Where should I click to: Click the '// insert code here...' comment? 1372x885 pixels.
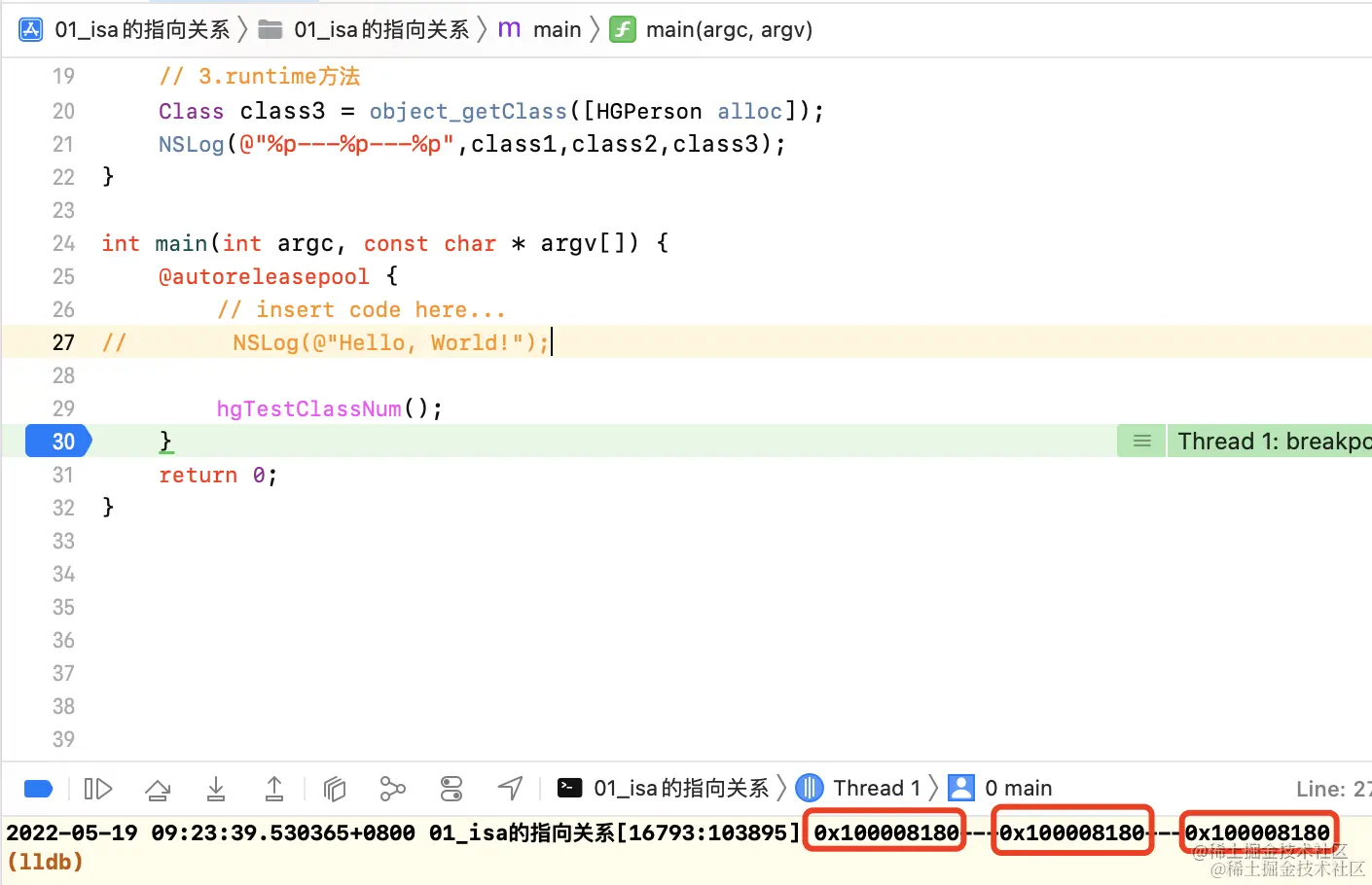click(362, 309)
